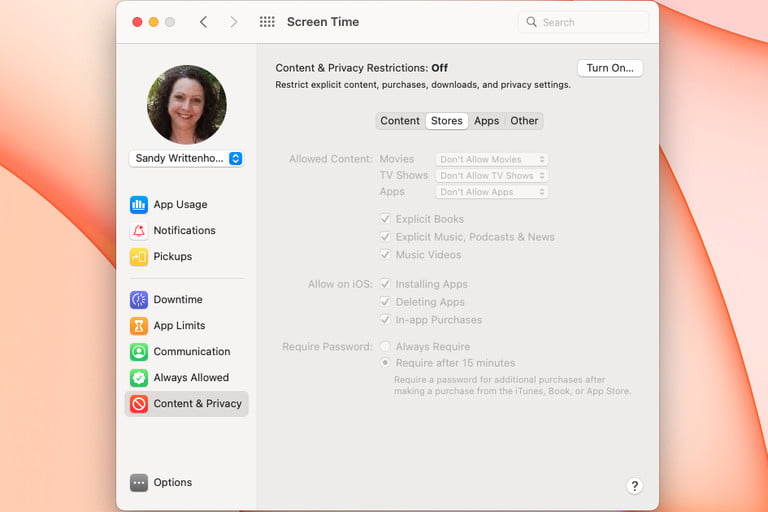Switch to the Content tab

pyautogui.click(x=400, y=121)
